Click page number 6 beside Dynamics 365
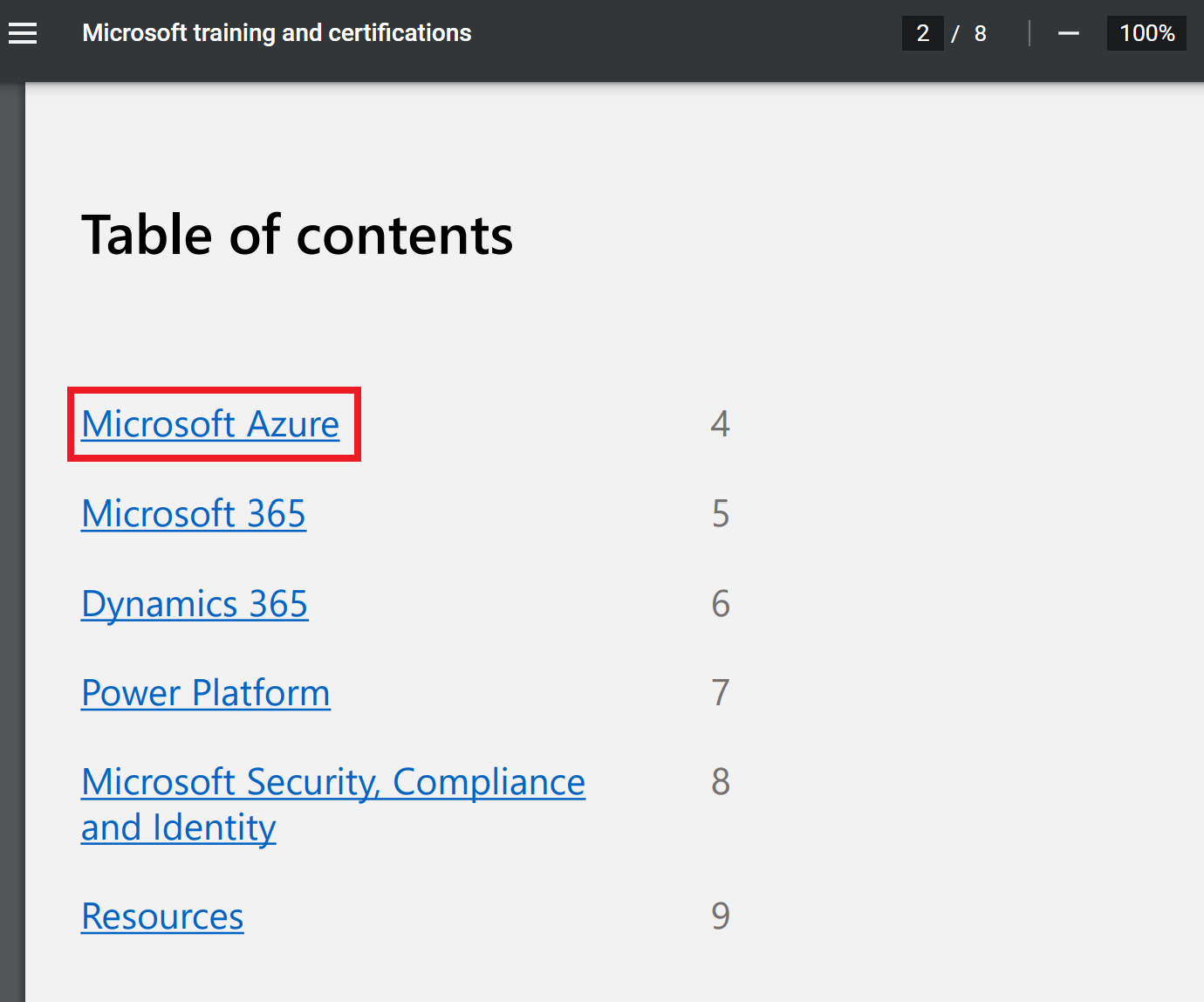 (720, 604)
